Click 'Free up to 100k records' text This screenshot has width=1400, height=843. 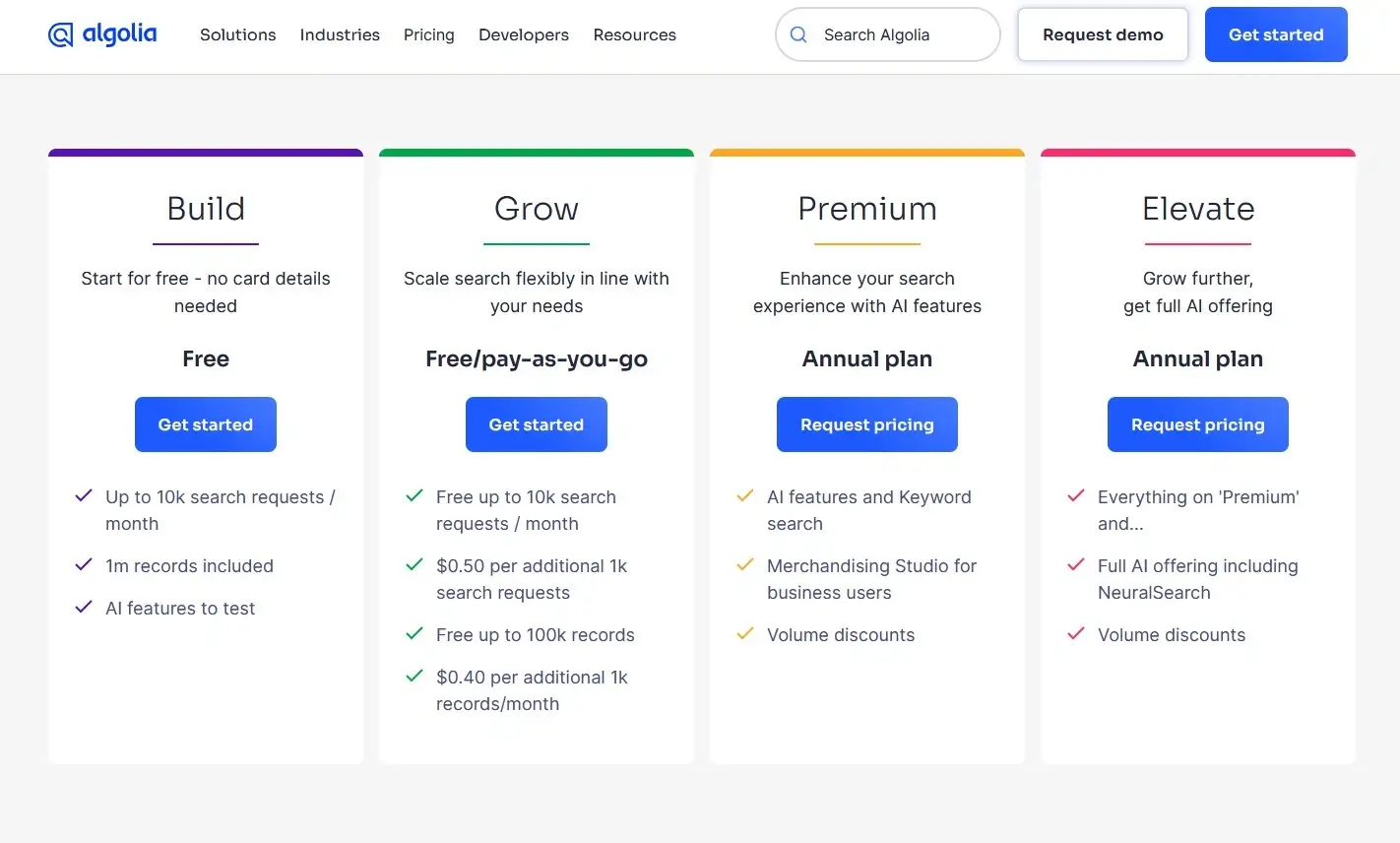[x=536, y=635]
